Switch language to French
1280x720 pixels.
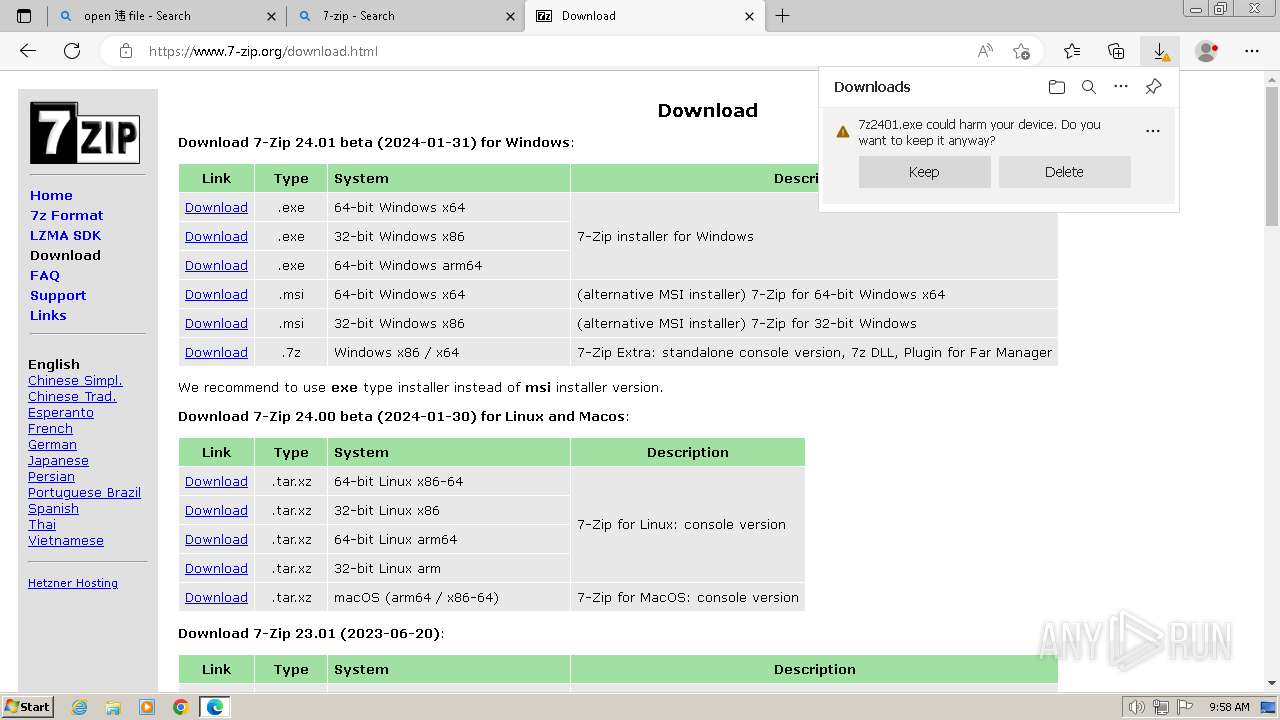pyautogui.click(x=50, y=428)
